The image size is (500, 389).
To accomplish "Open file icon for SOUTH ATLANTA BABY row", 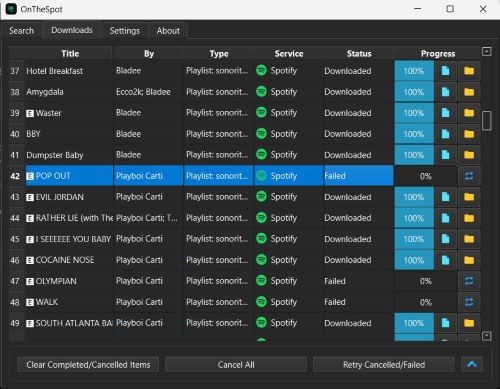I will pos(445,323).
